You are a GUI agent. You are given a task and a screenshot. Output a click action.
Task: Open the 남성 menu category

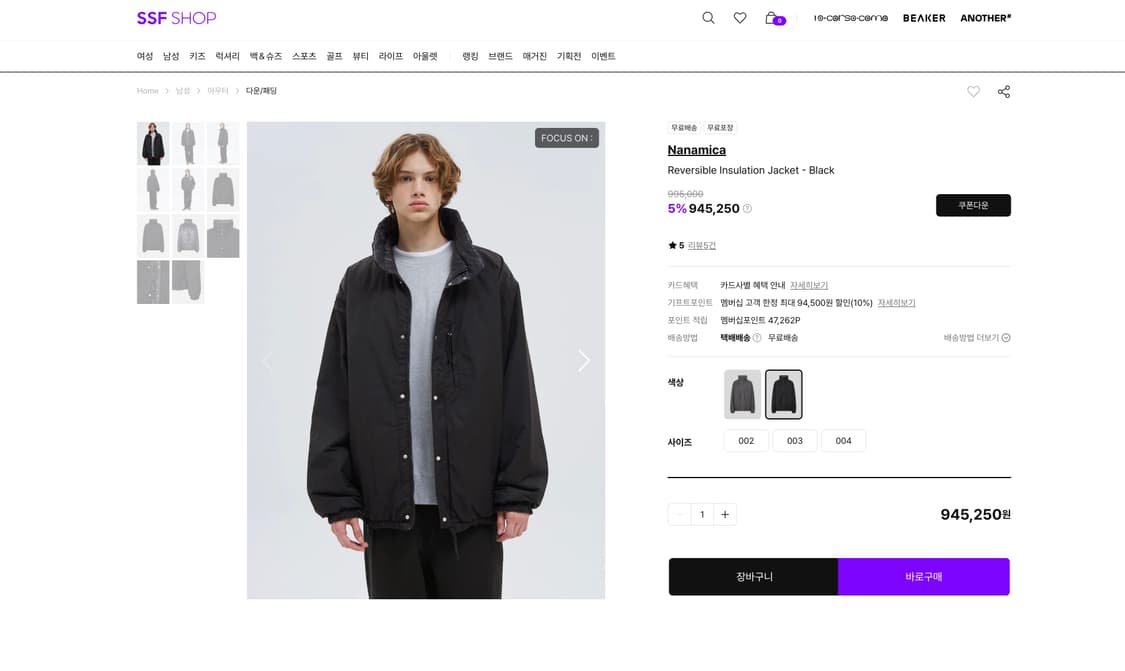(x=171, y=57)
